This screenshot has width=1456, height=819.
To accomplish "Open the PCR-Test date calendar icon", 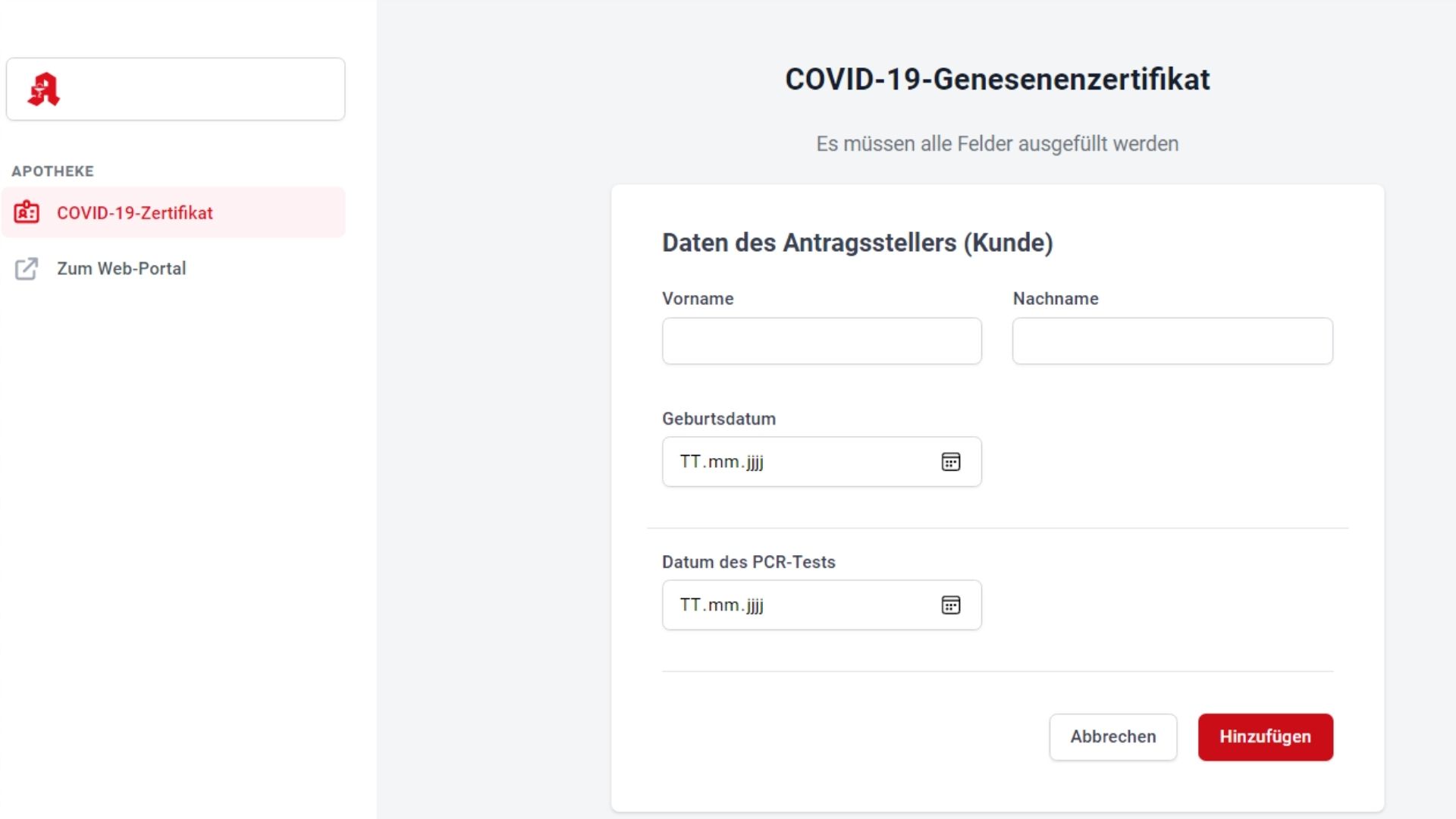I will click(950, 605).
